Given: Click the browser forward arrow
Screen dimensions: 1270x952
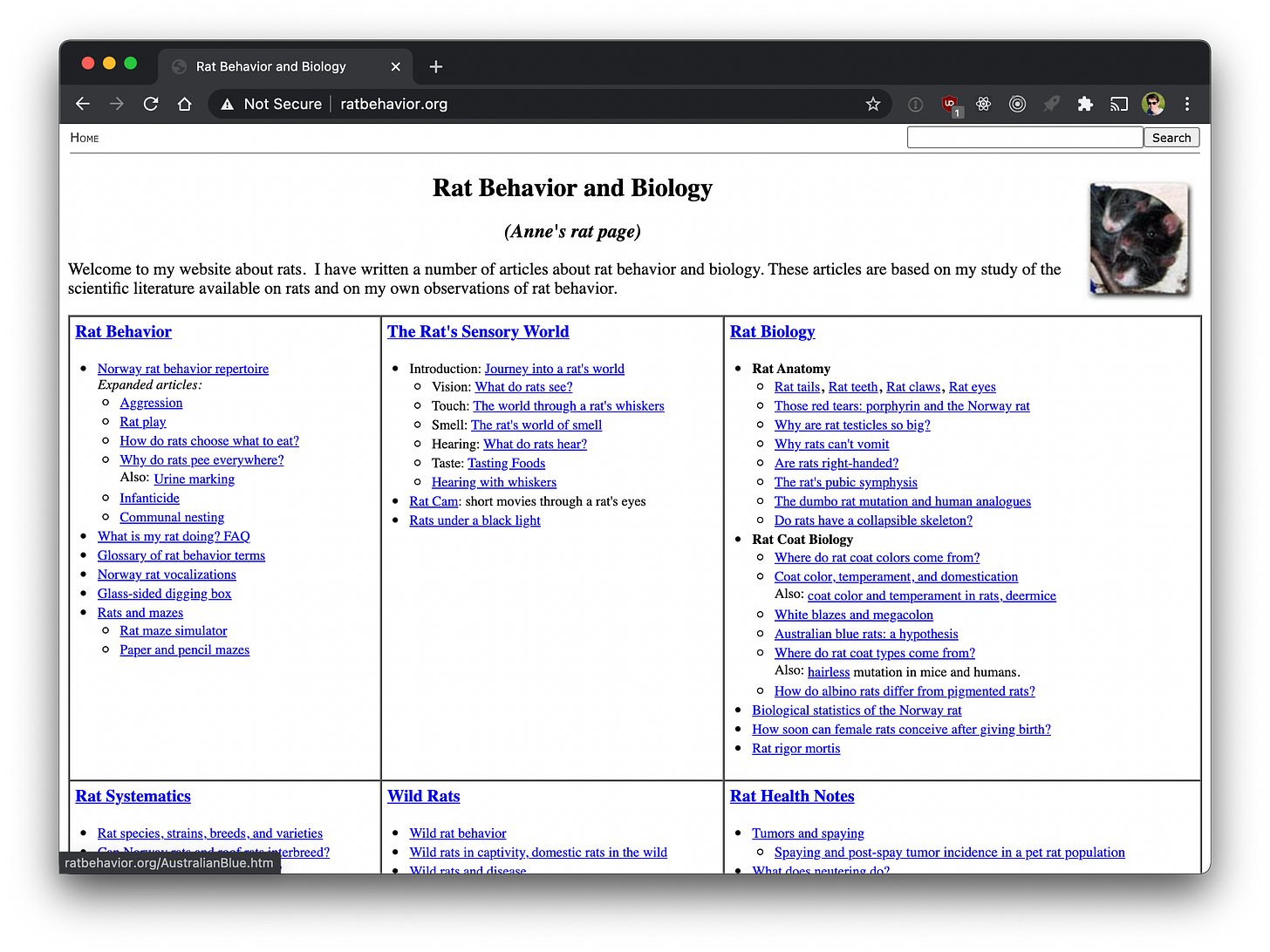Looking at the screenshot, I should tap(117, 104).
